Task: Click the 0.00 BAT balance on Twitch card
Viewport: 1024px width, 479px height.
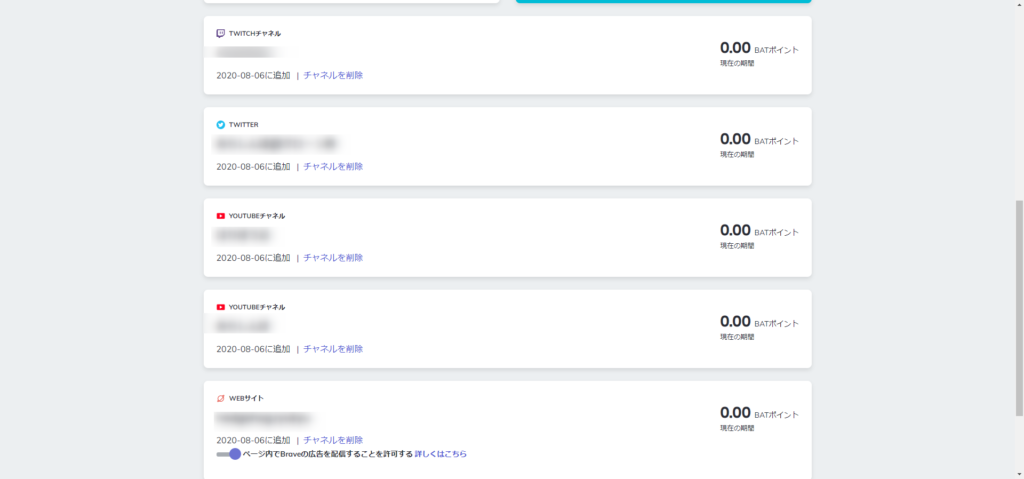Action: 735,48
